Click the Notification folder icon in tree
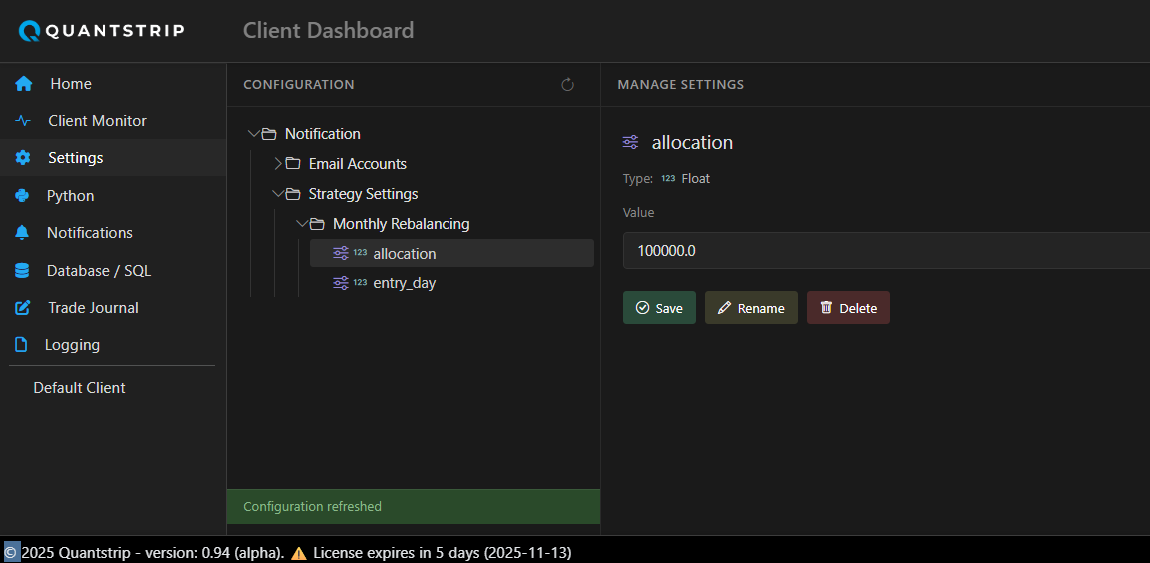The width and height of the screenshot is (1150, 563). point(269,134)
